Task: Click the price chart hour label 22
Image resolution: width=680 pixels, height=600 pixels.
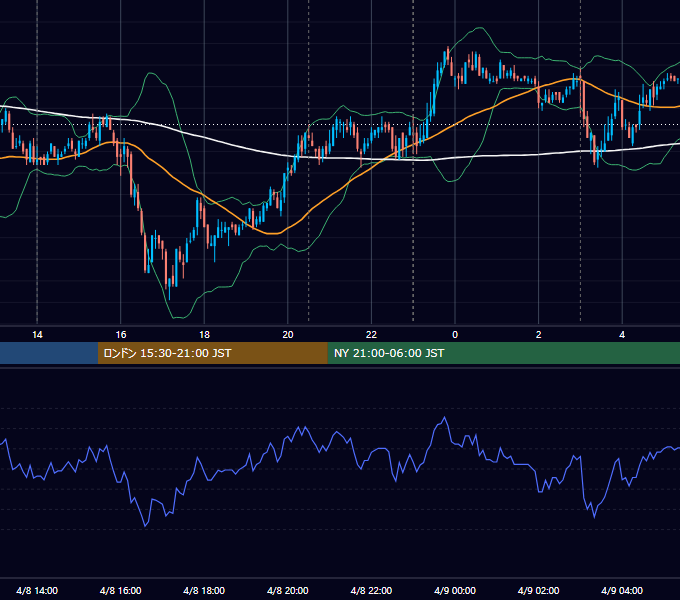Action: point(371,335)
